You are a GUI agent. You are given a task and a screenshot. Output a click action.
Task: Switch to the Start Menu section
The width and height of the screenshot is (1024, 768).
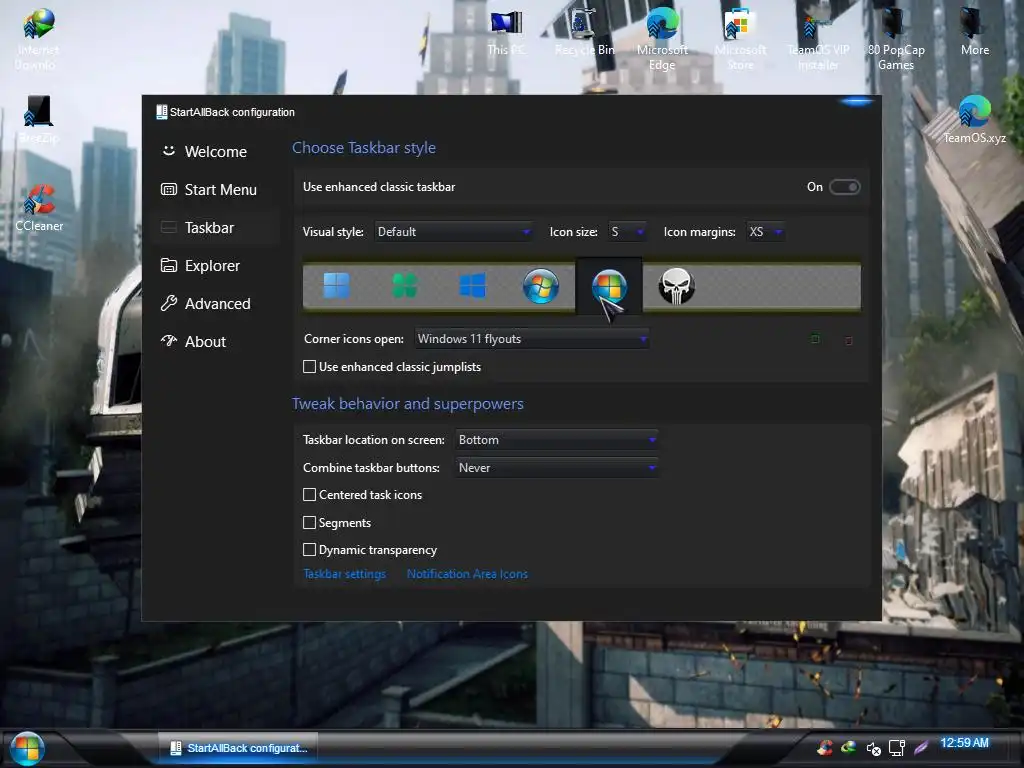[216, 189]
